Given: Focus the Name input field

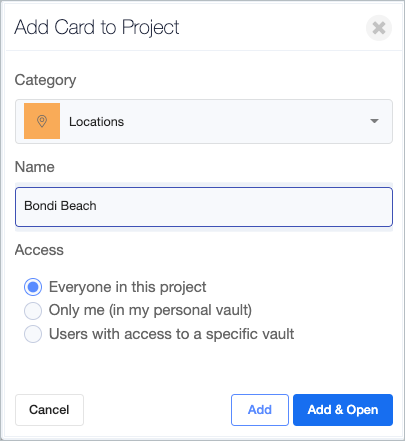Looking at the screenshot, I should click(x=204, y=207).
